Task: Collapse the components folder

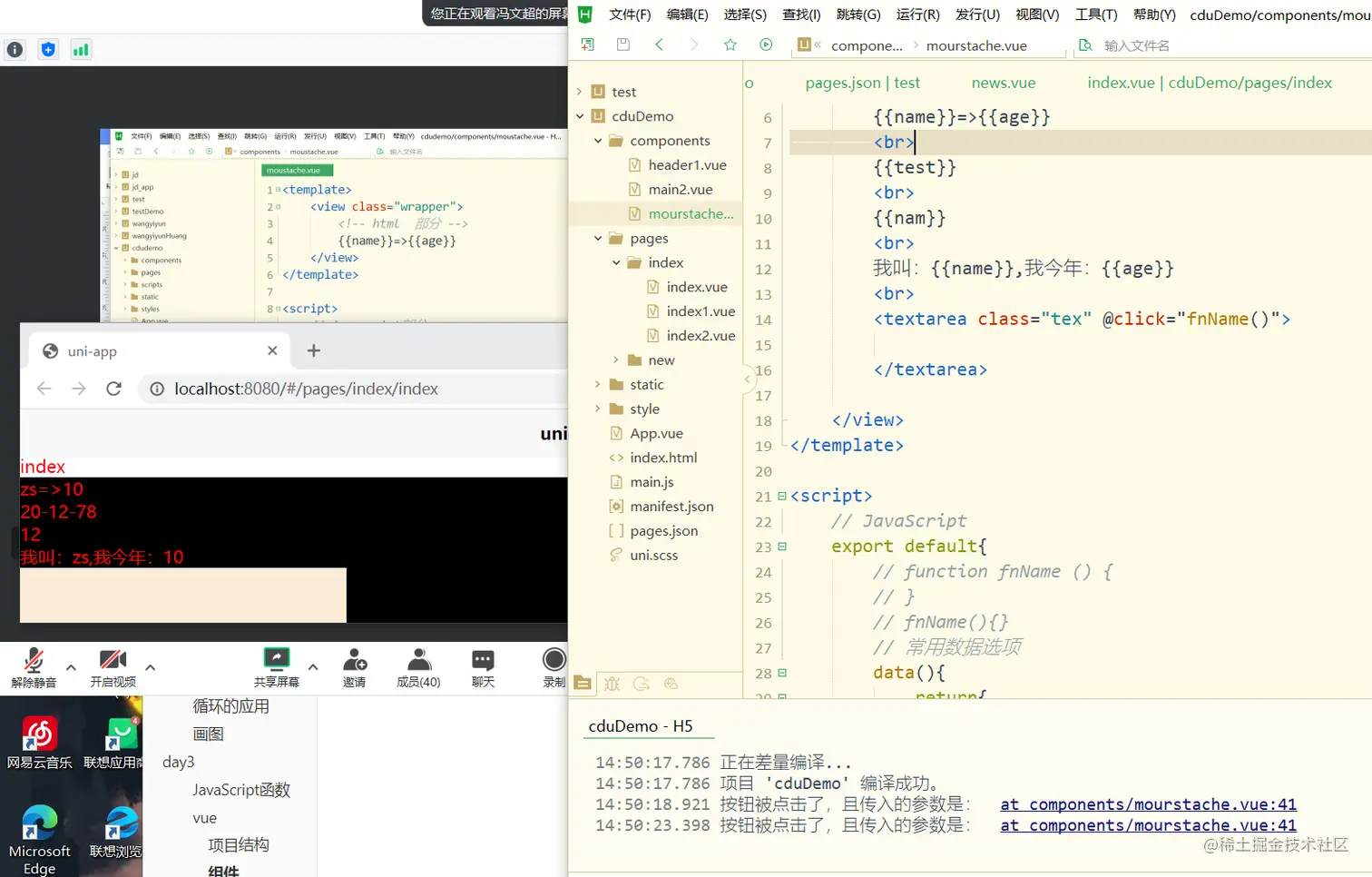Action: click(598, 141)
